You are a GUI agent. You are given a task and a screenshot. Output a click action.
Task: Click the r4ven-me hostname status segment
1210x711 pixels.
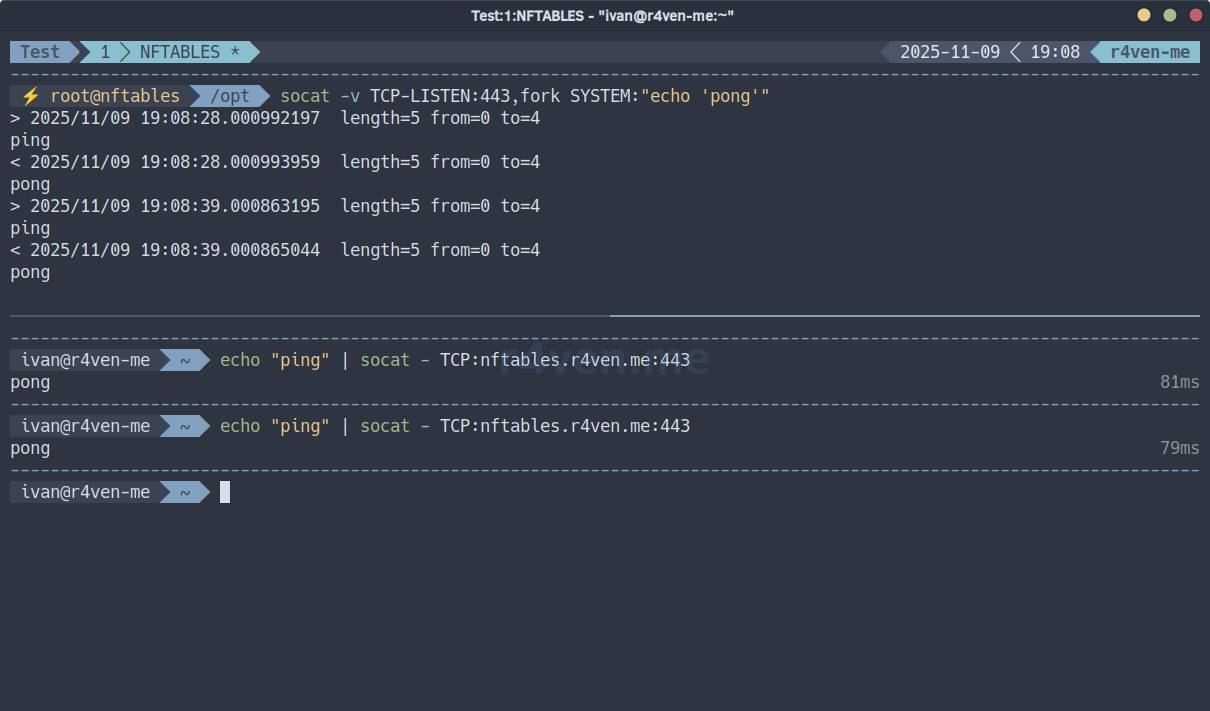click(1150, 52)
